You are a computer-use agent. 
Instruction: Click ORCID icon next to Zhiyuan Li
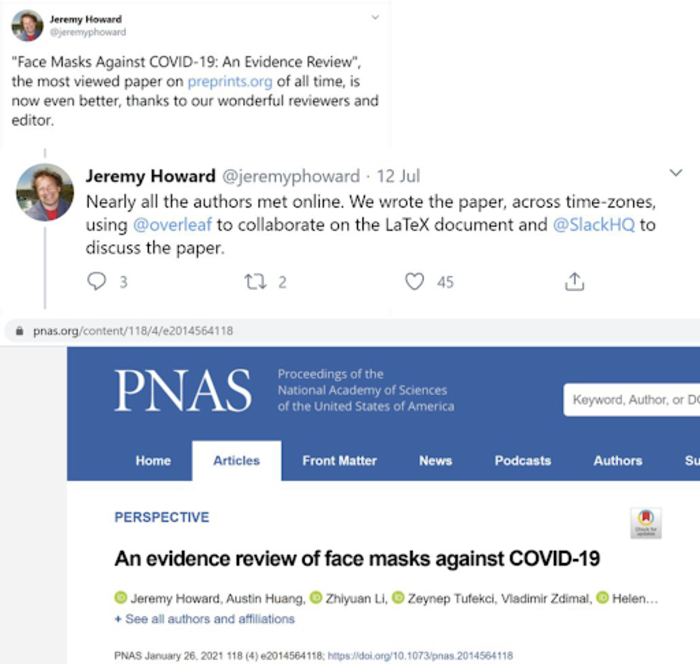[316, 597]
